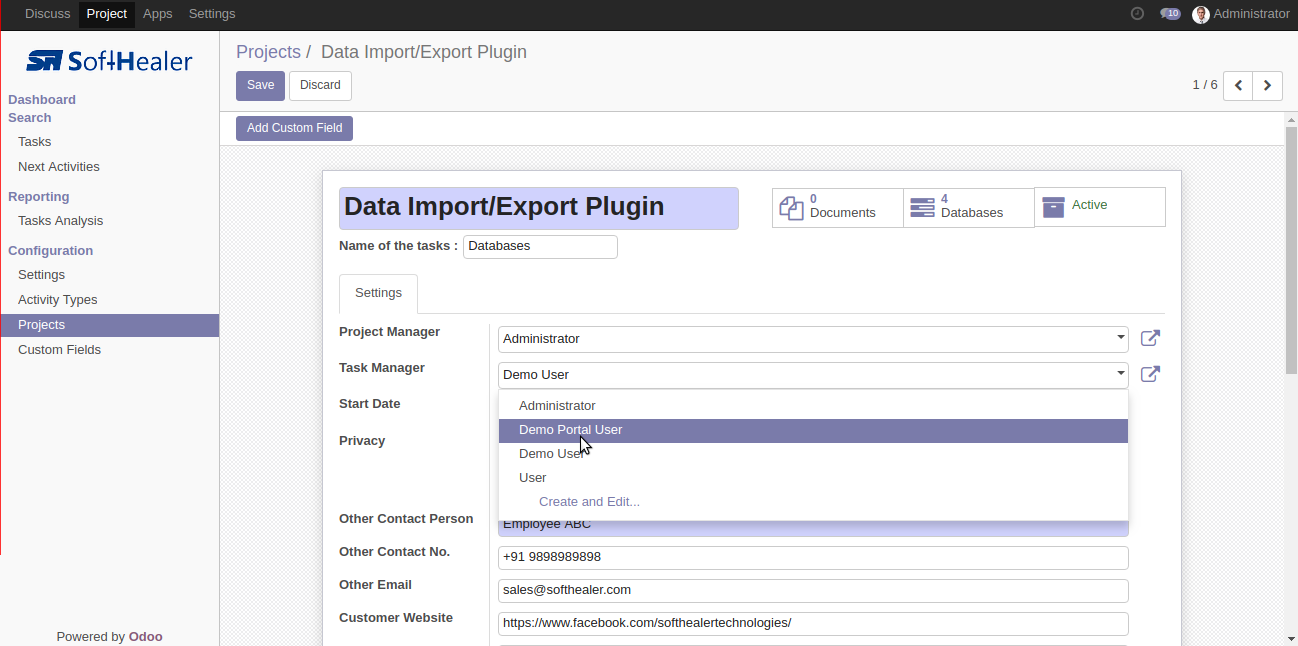
Task: Switch to the Settings form tab
Action: click(379, 293)
